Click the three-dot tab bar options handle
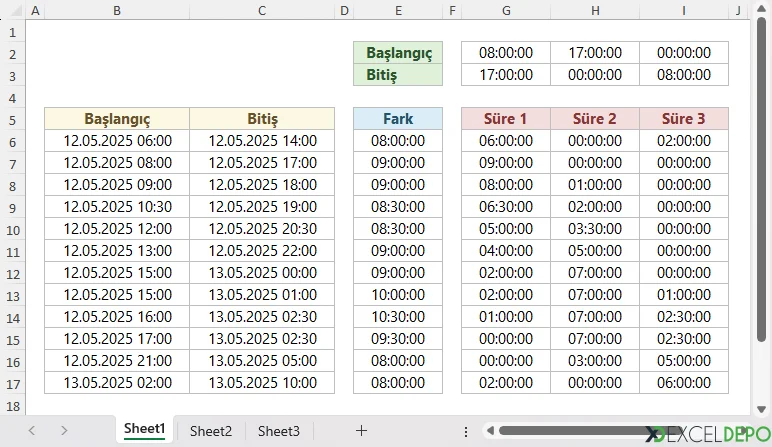This screenshot has width=772, height=447. pyautogui.click(x=466, y=431)
